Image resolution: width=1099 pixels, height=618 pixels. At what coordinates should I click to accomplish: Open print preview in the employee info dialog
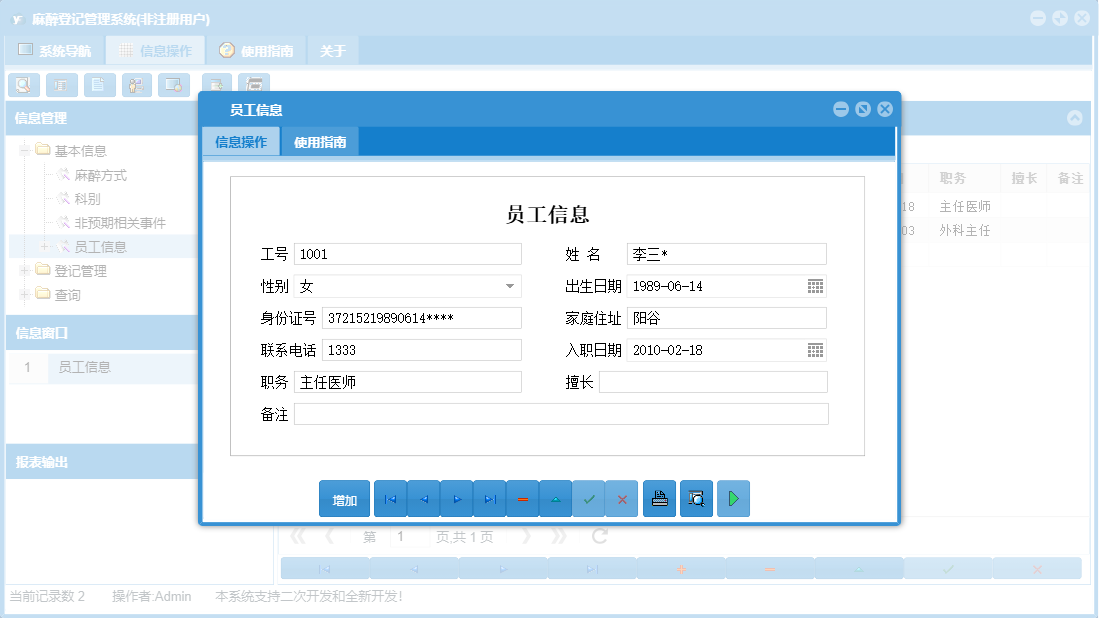tap(696, 498)
